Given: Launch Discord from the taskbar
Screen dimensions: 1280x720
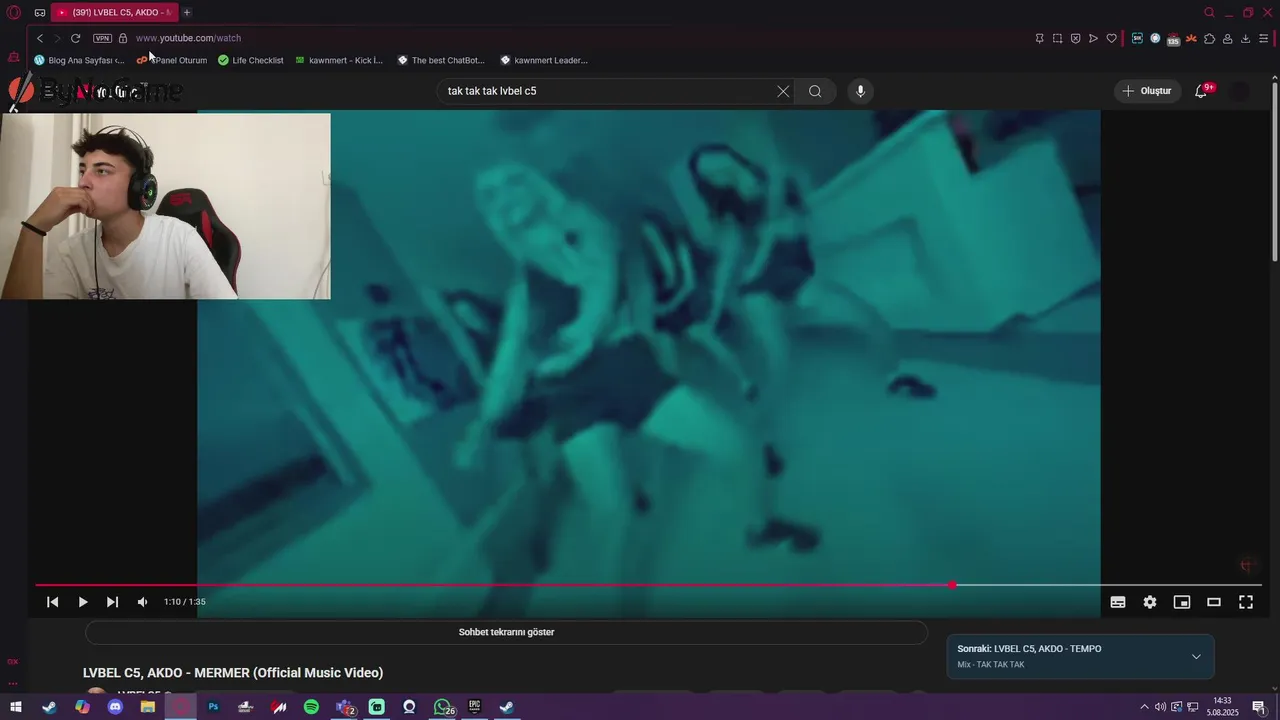Looking at the screenshot, I should tap(115, 707).
